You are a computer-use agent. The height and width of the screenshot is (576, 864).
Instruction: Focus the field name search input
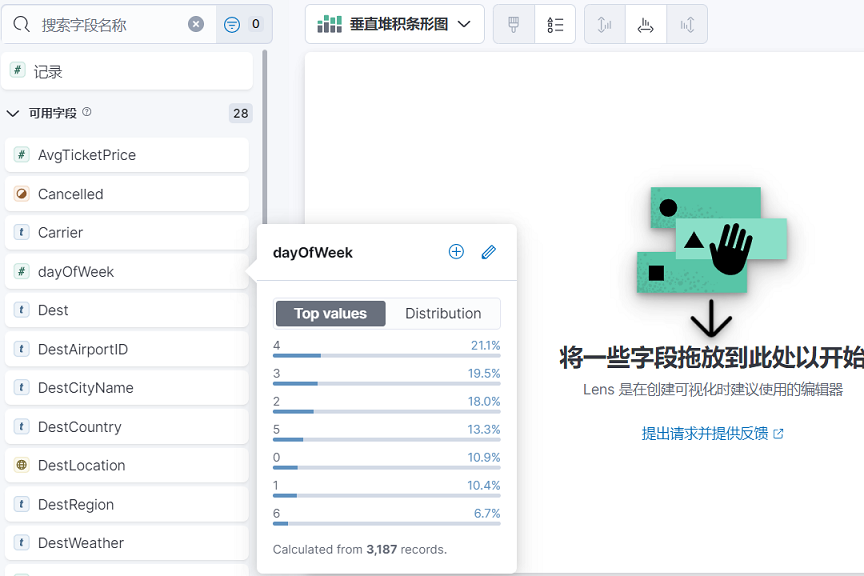coord(110,24)
